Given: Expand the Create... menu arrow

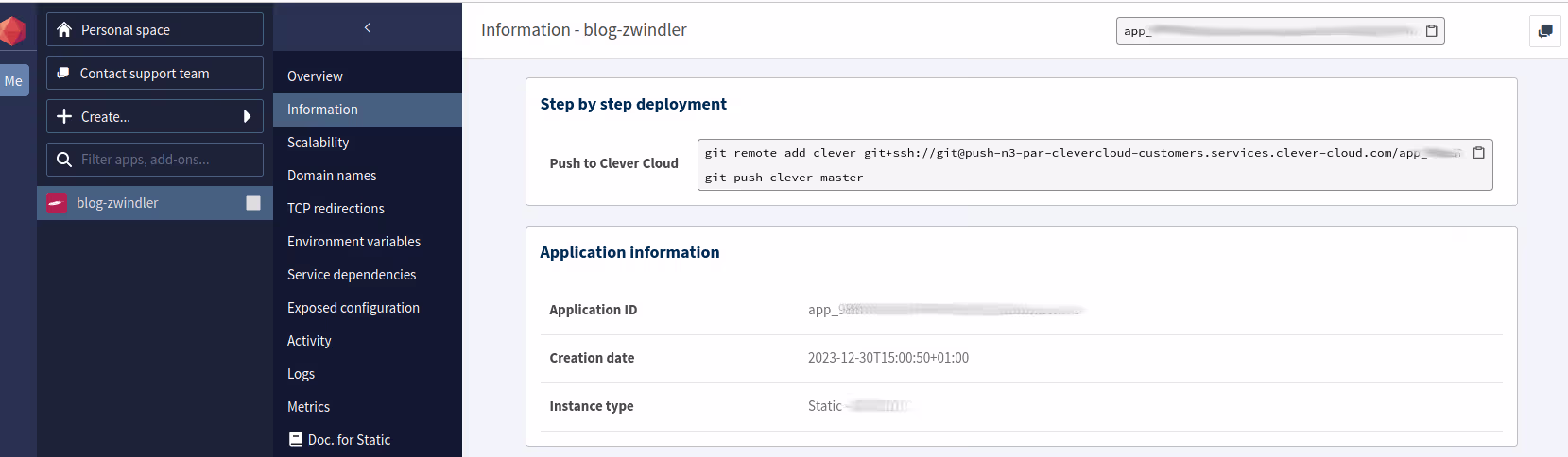Looking at the screenshot, I should (x=247, y=117).
